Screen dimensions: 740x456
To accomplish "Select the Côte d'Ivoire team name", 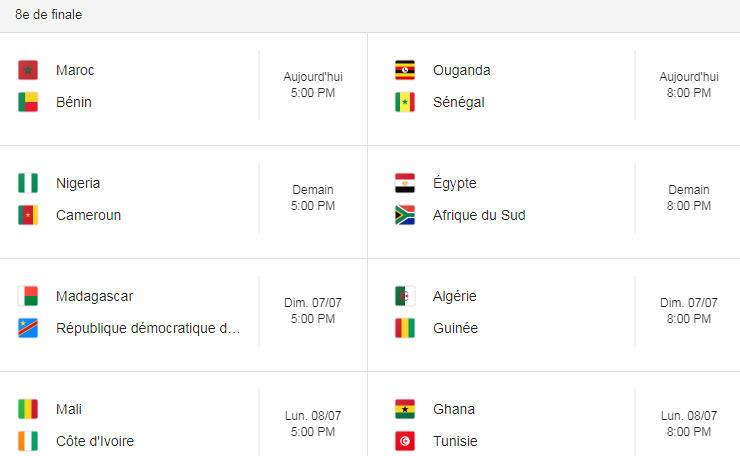I will point(95,441).
